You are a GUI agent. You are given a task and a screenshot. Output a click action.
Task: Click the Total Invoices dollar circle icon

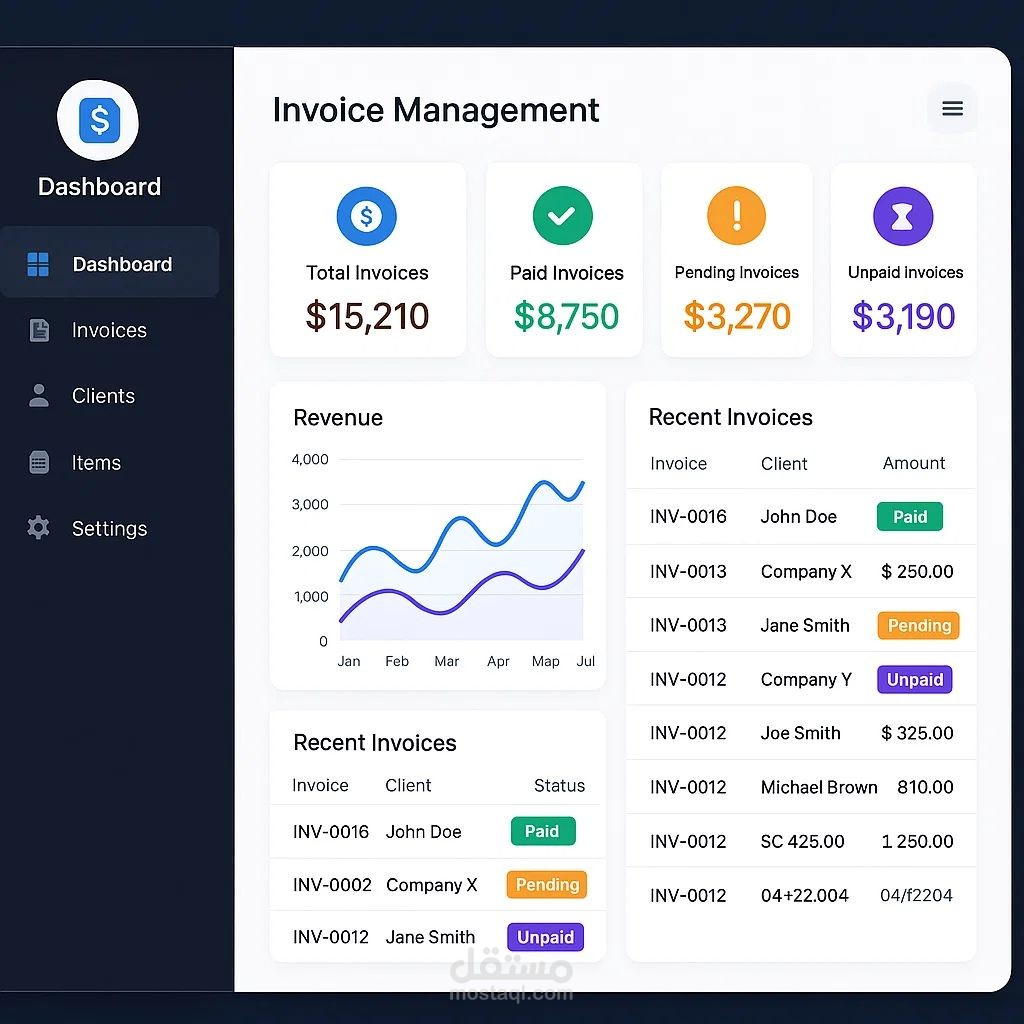pyautogui.click(x=367, y=216)
